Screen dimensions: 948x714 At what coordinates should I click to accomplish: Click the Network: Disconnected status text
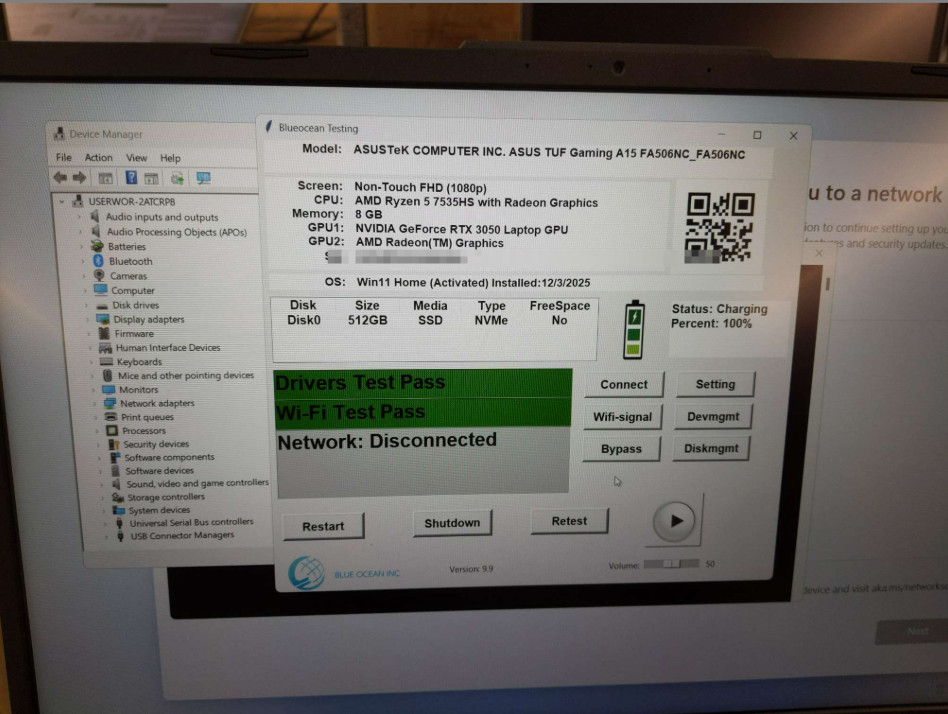pyautogui.click(x=387, y=441)
